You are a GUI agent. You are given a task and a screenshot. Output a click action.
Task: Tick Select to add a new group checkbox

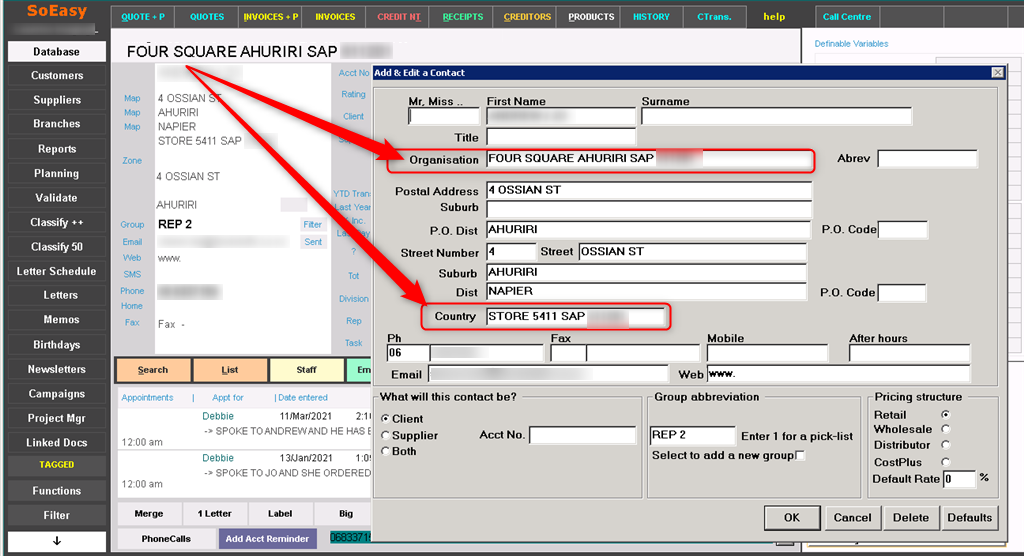point(801,455)
